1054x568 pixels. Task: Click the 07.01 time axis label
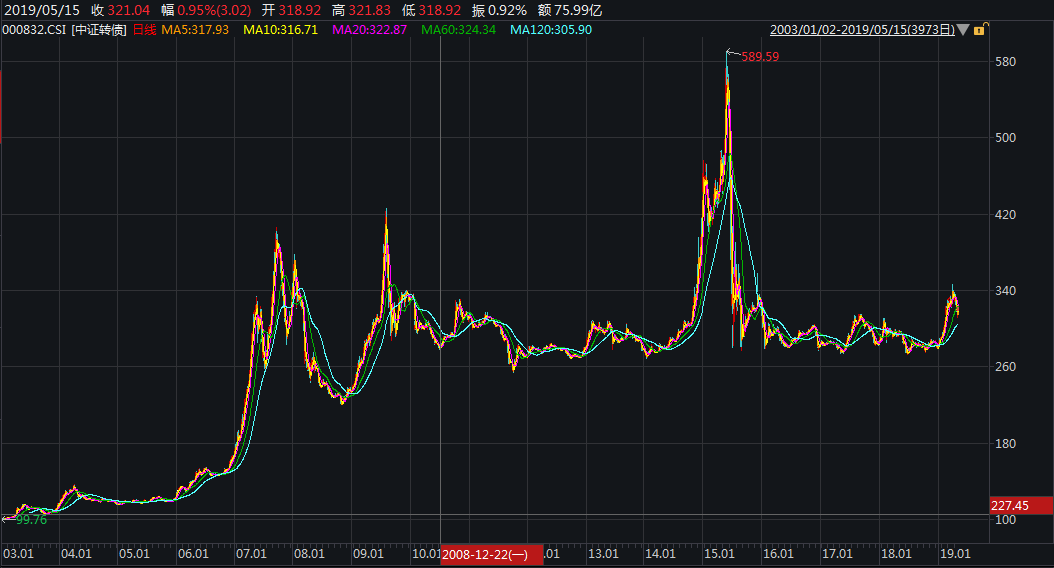point(251,553)
